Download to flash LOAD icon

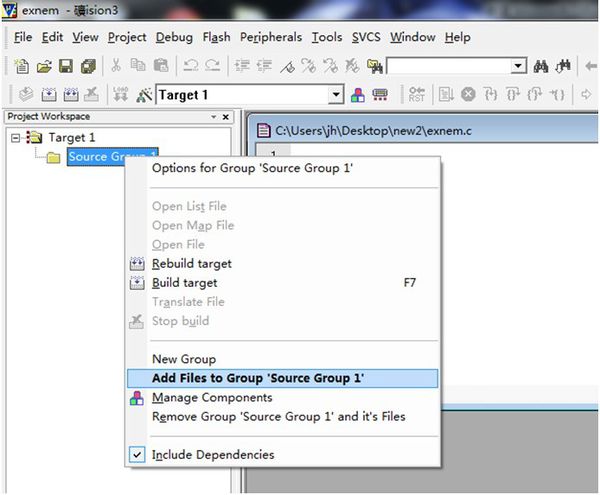tap(121, 94)
